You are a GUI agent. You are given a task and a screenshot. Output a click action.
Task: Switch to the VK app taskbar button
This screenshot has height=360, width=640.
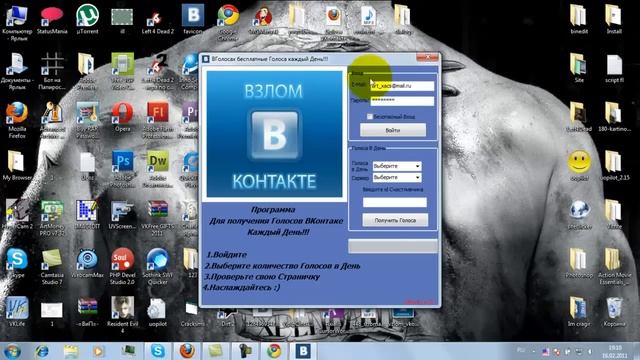303,351
